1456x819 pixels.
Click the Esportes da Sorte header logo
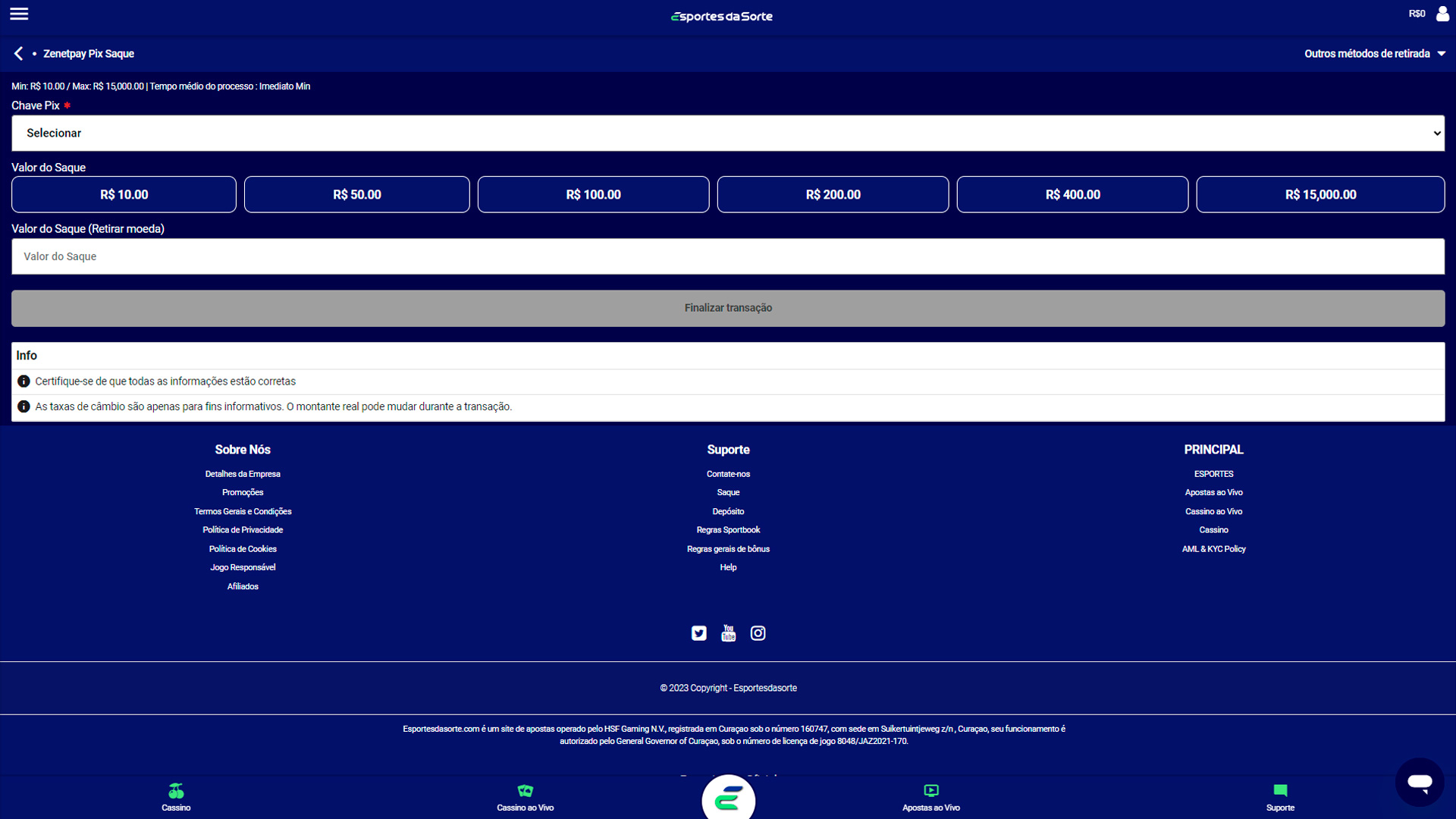pyautogui.click(x=722, y=16)
